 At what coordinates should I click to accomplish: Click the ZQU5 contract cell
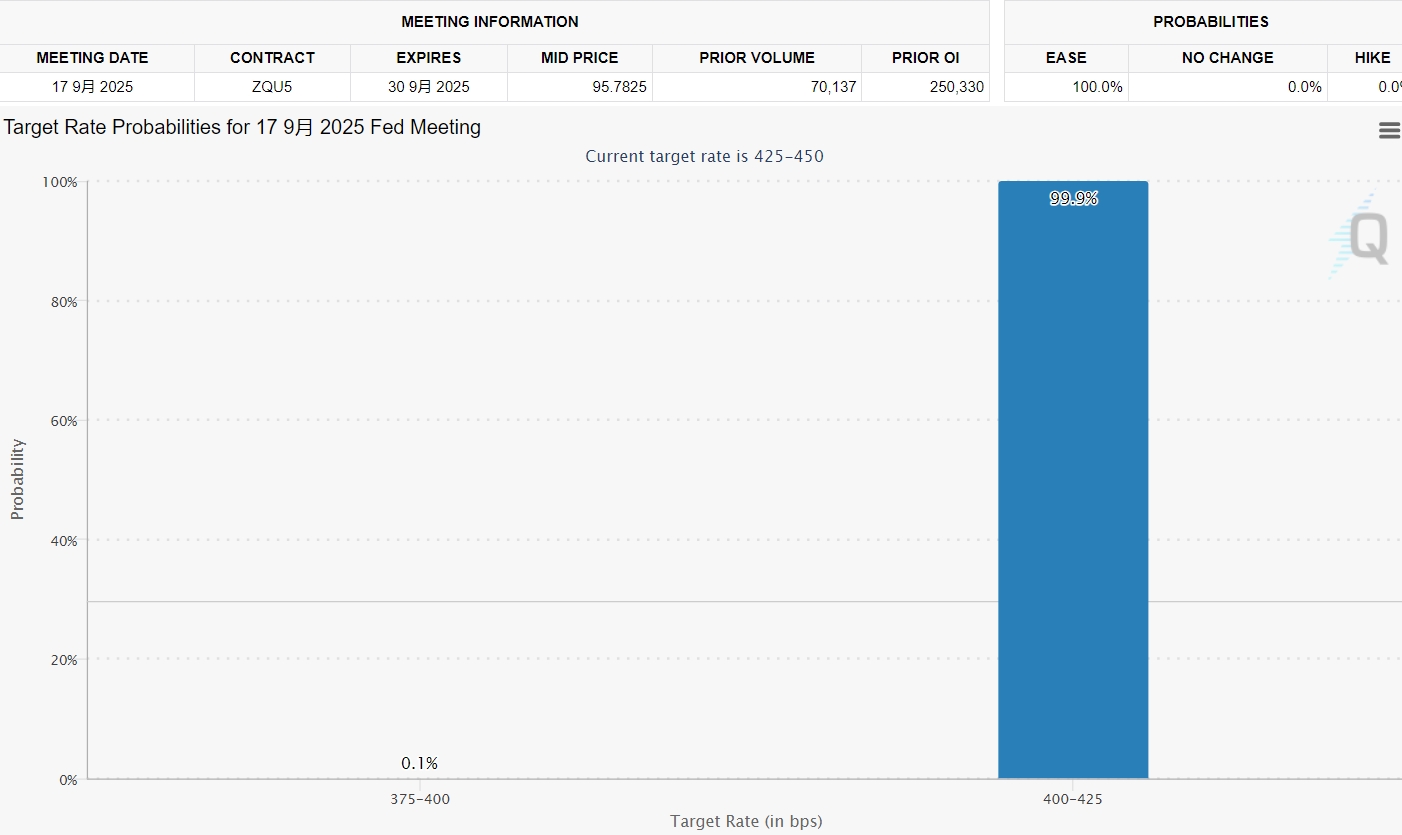(x=272, y=87)
